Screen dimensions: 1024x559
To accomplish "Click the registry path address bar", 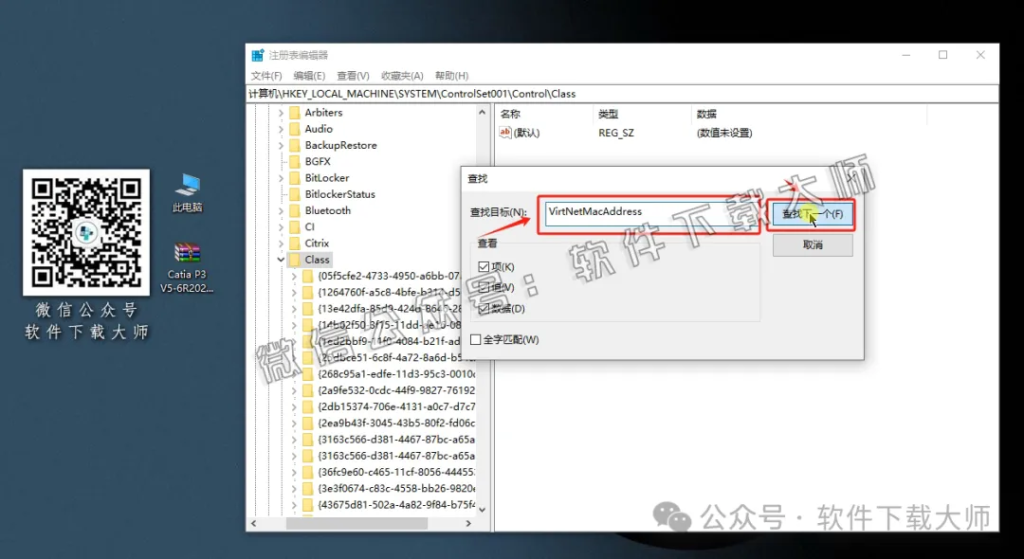I will pos(622,94).
